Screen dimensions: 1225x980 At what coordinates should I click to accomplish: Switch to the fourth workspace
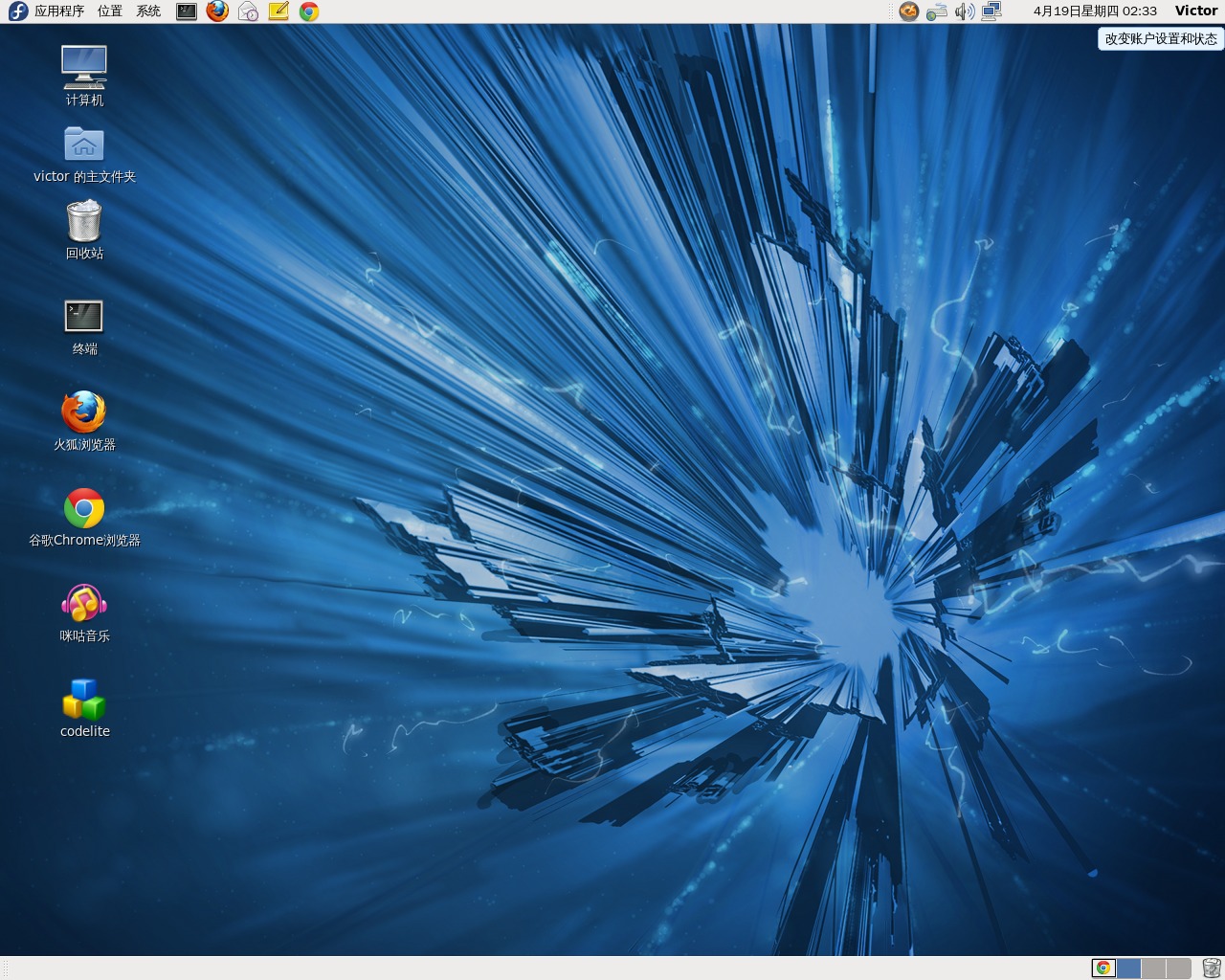(x=1178, y=968)
